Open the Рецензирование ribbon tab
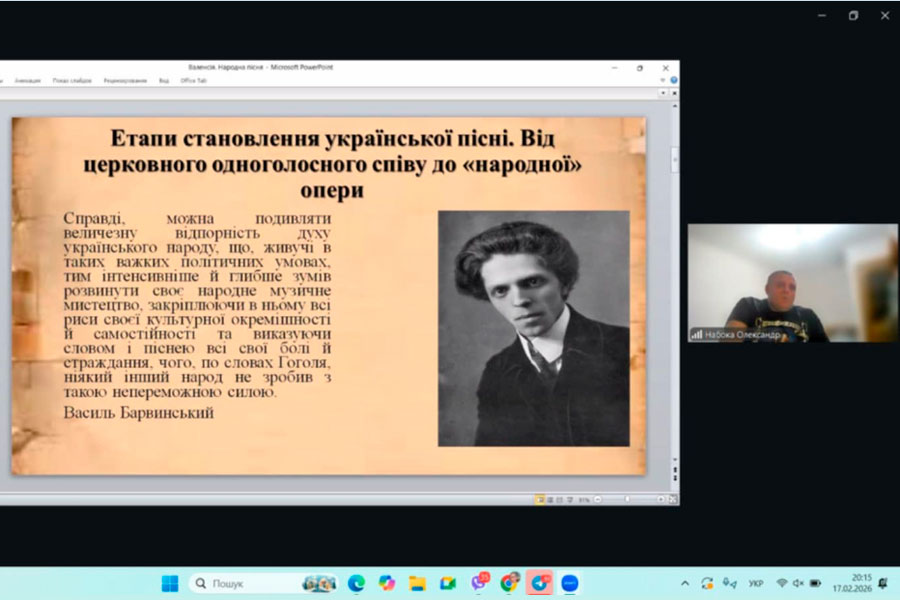Image resolution: width=900 pixels, height=600 pixels. point(125,81)
